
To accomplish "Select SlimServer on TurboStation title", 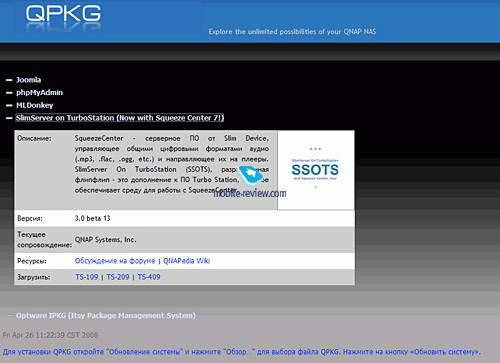I will click(120, 118).
